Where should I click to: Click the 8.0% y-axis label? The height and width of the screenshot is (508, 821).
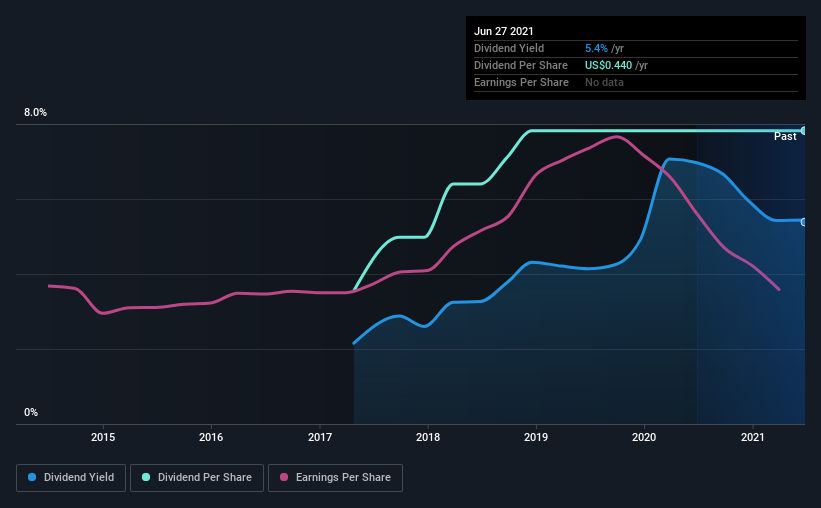(x=35, y=113)
